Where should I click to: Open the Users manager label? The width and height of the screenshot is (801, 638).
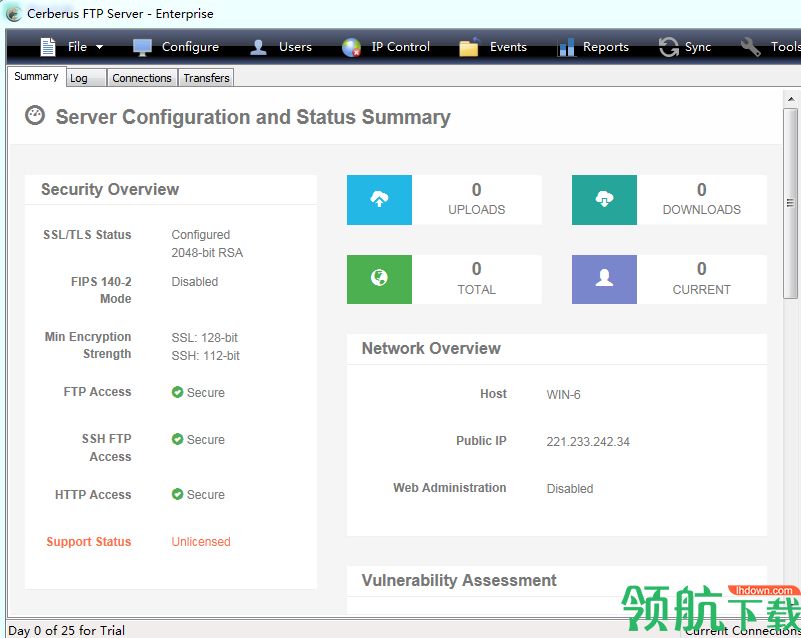click(x=295, y=47)
